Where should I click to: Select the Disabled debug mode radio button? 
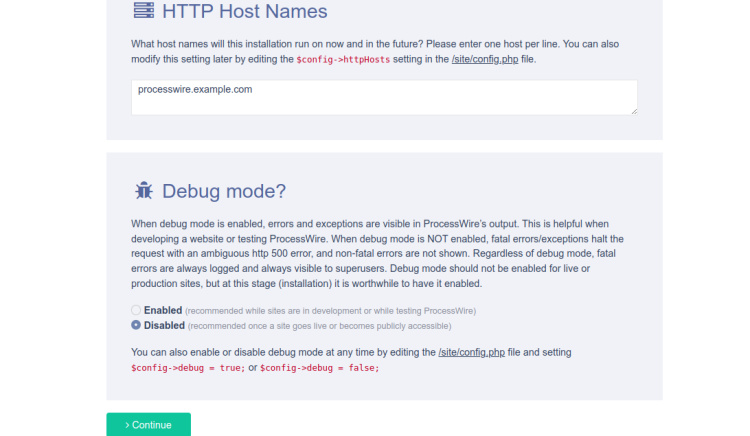(x=136, y=325)
